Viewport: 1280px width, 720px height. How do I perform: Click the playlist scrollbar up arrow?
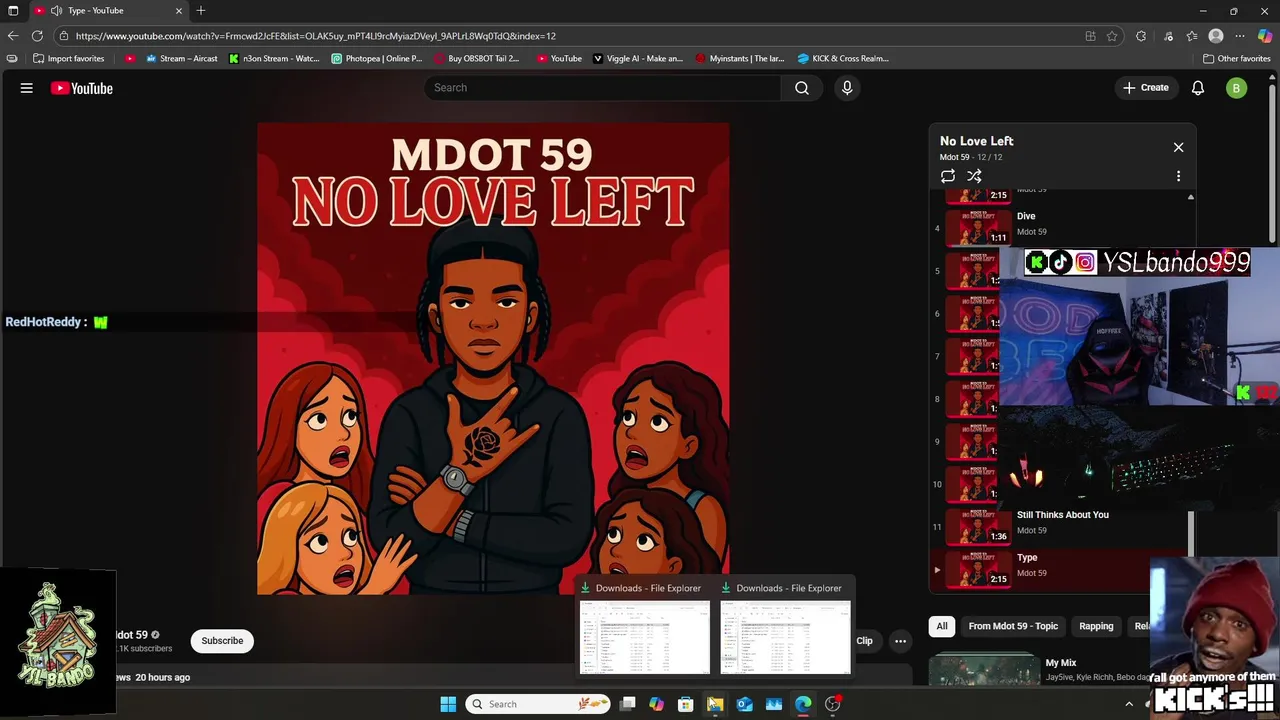coord(1190,197)
